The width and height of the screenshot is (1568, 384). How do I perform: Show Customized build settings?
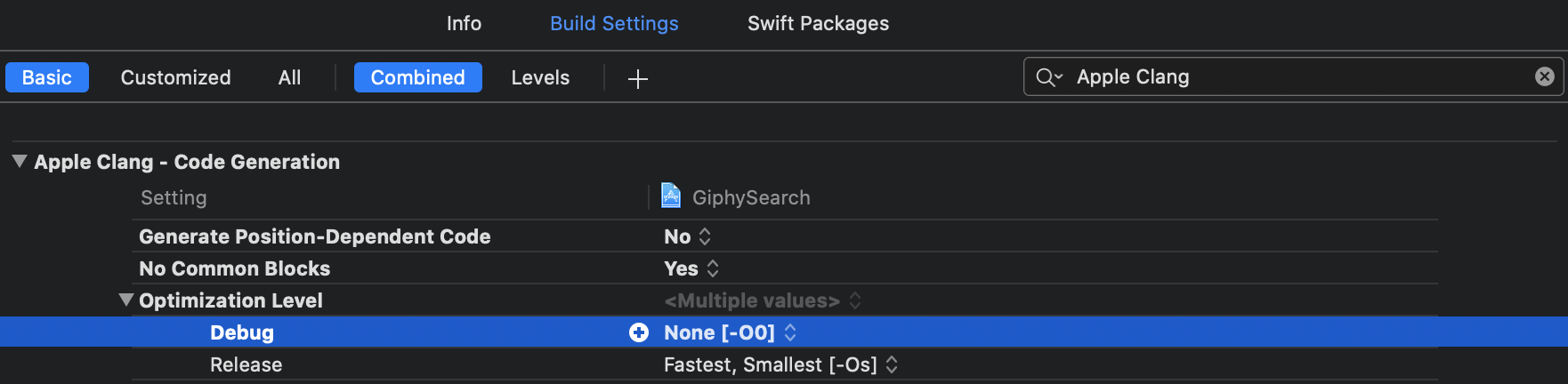pos(175,77)
